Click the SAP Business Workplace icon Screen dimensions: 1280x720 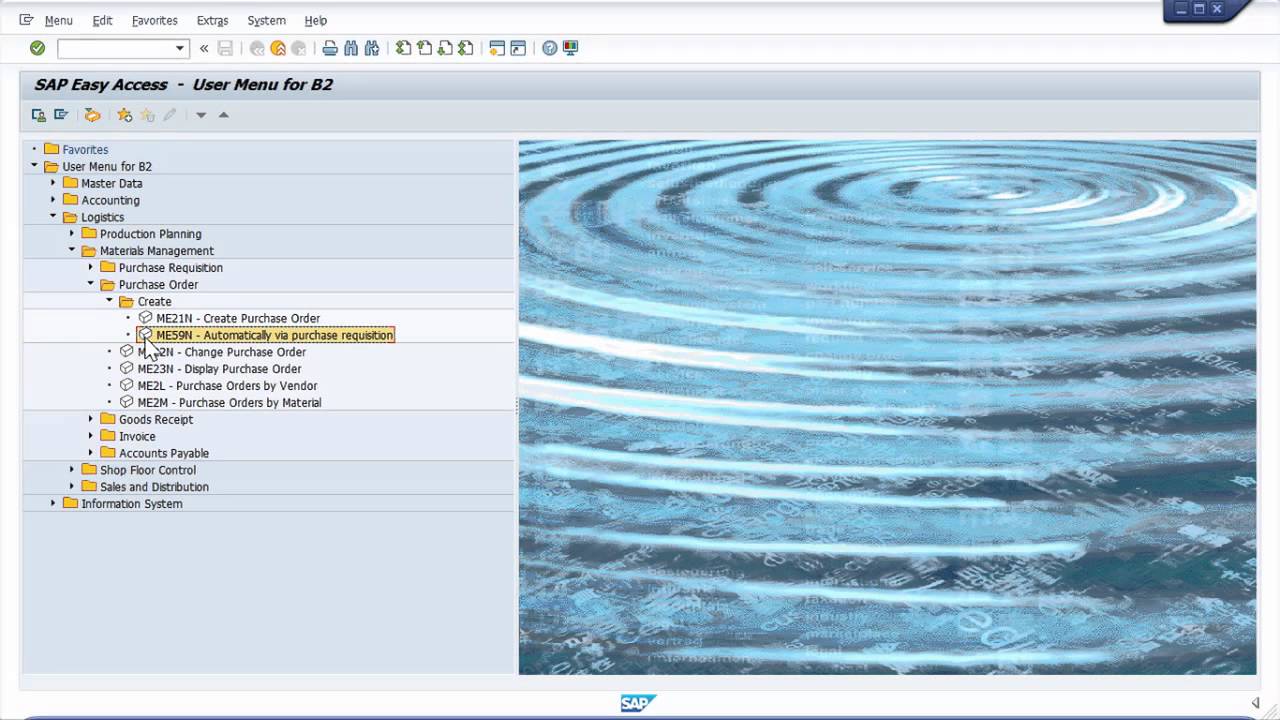(x=92, y=115)
